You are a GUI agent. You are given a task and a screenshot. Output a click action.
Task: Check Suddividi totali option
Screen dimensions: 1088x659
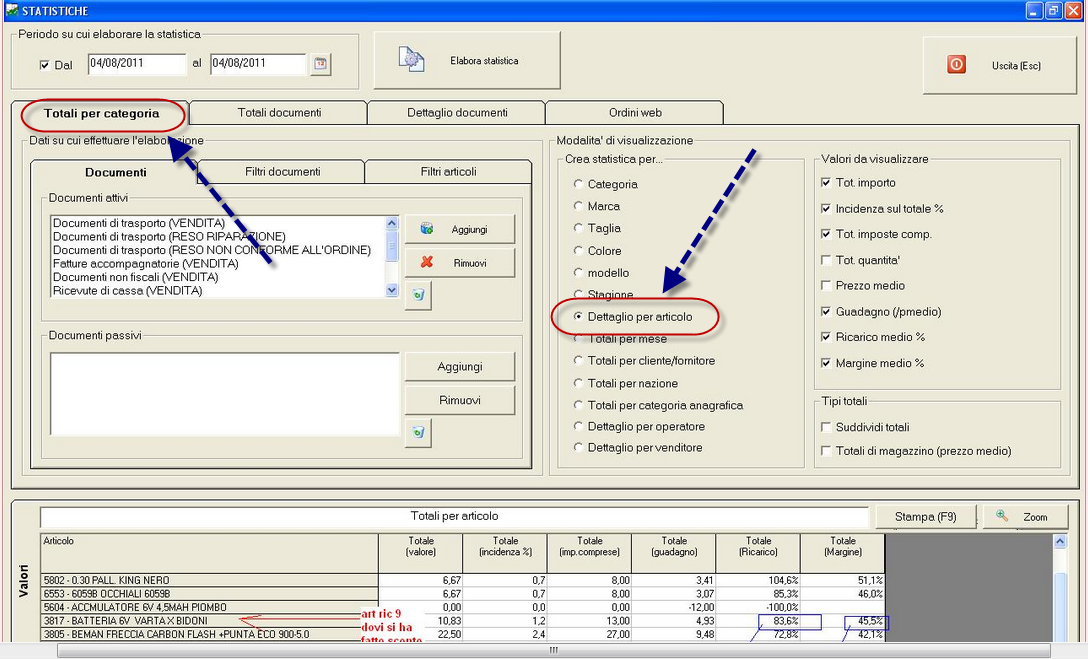[x=826, y=427]
